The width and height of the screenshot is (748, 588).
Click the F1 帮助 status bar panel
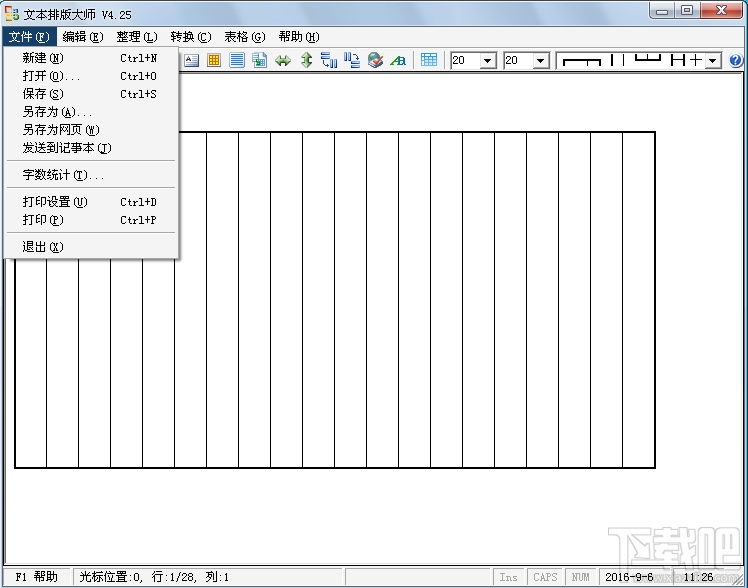coord(37,577)
